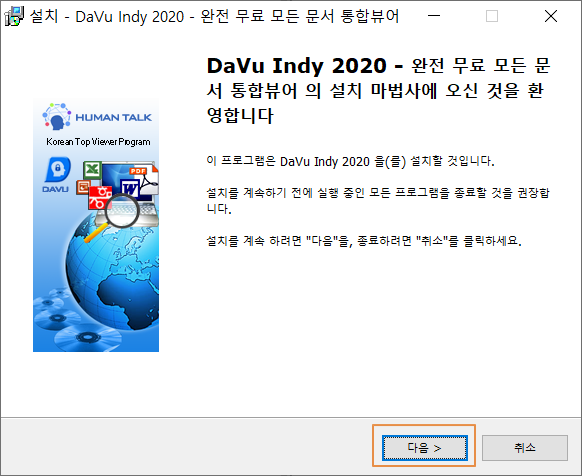This screenshot has width=582, height=476.
Task: Click the 취소 button to cancel setup
Action: [x=525, y=448]
